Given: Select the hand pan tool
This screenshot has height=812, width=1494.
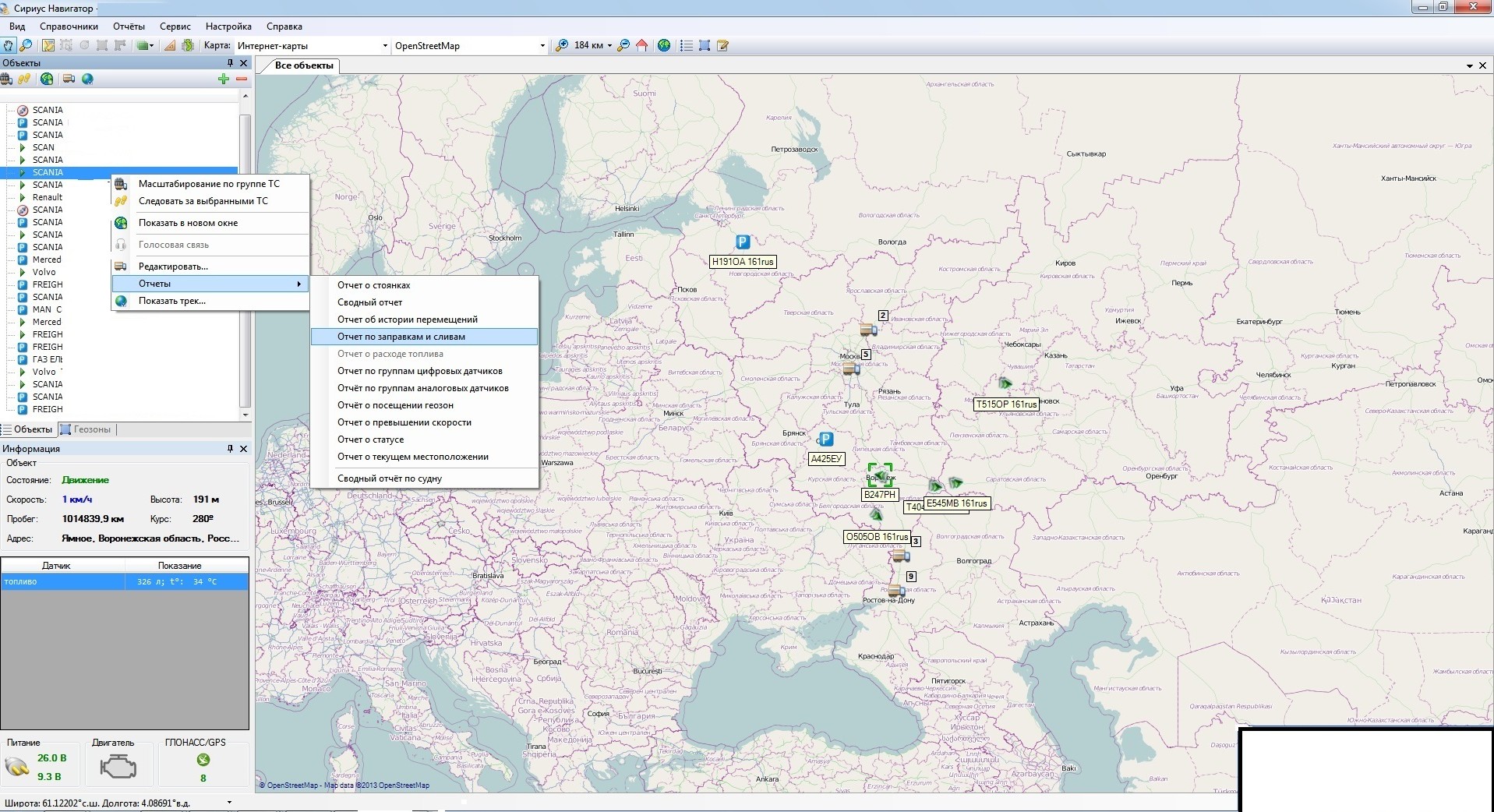Looking at the screenshot, I should click(9, 46).
